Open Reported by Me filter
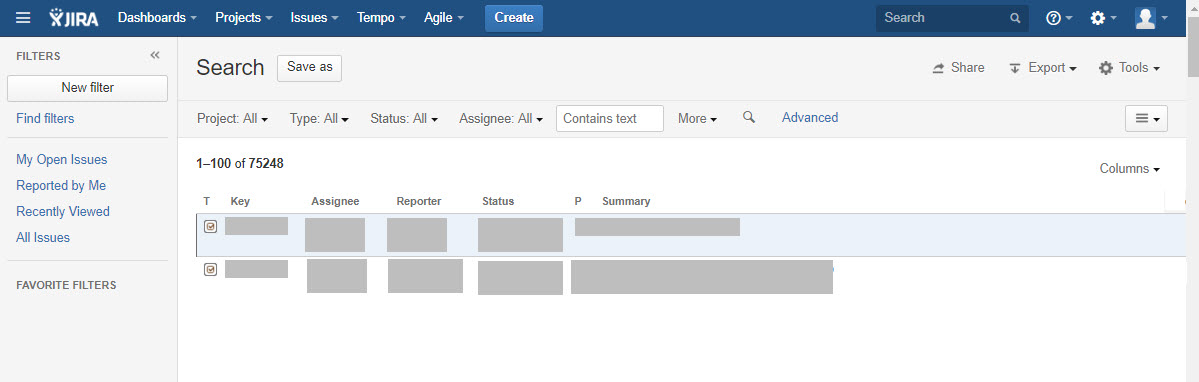This screenshot has height=382, width=1199. (x=61, y=186)
